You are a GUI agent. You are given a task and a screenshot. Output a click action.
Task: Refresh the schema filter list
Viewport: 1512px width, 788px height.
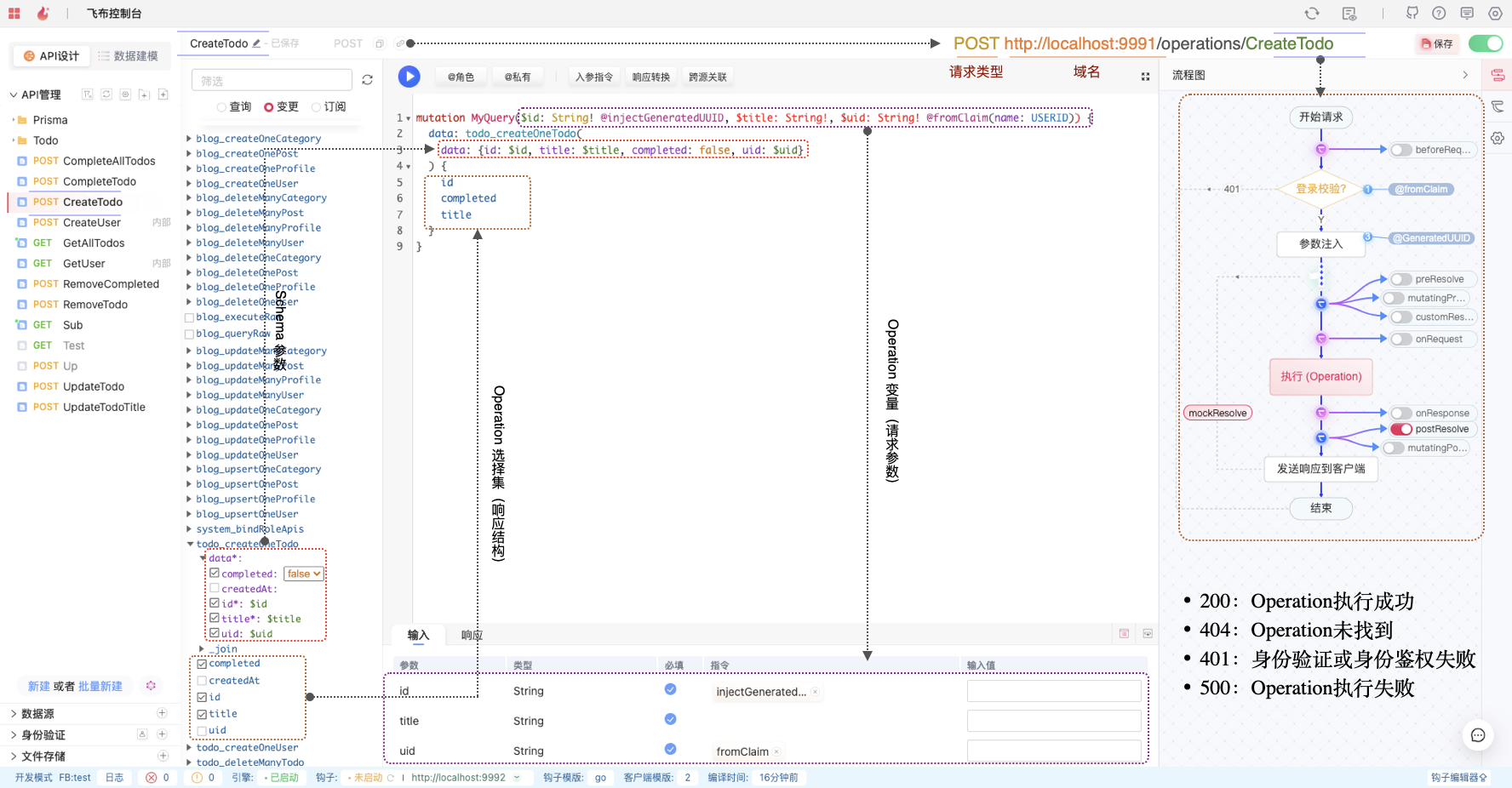367,80
